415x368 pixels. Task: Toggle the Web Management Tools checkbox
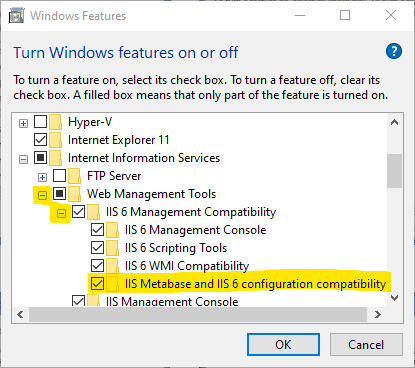click(59, 194)
